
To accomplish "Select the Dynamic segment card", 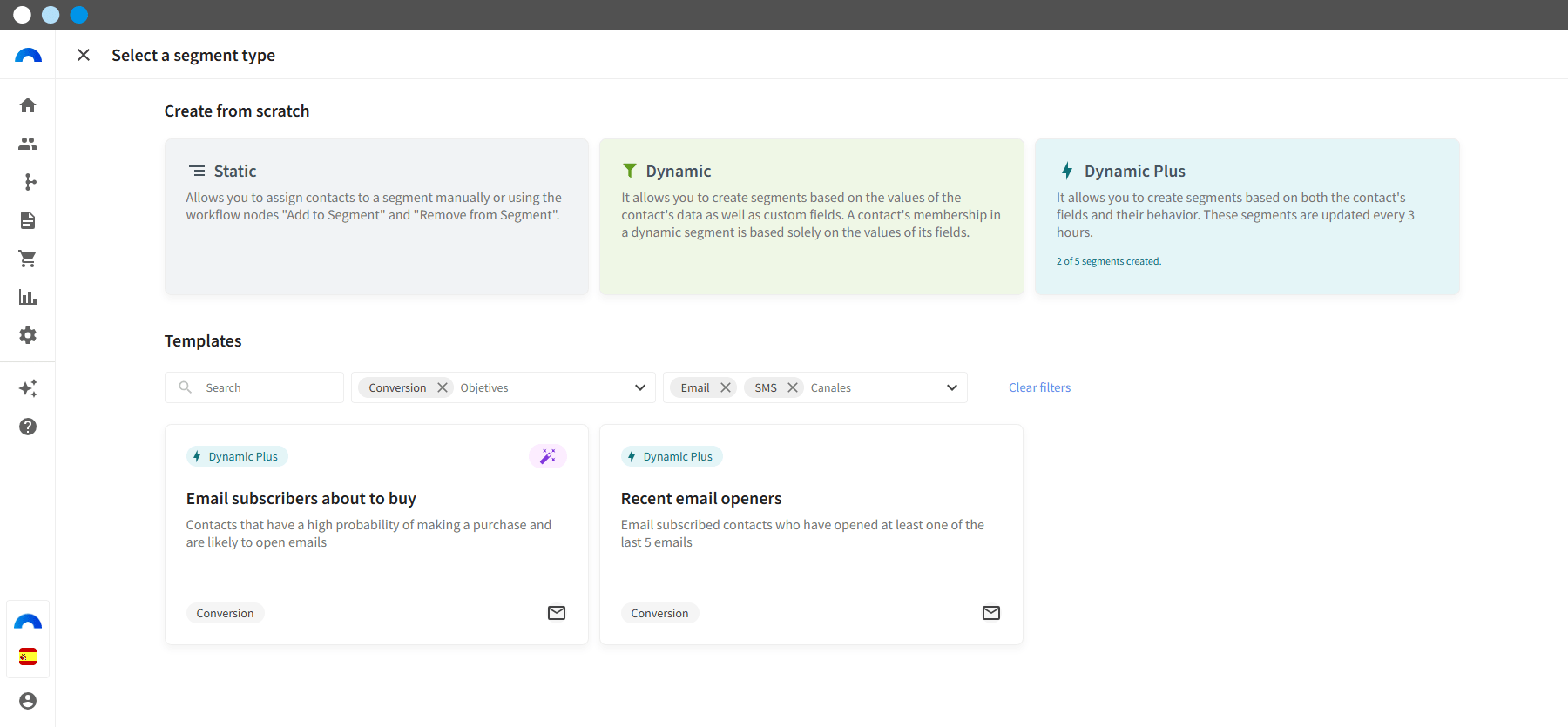I will (811, 217).
